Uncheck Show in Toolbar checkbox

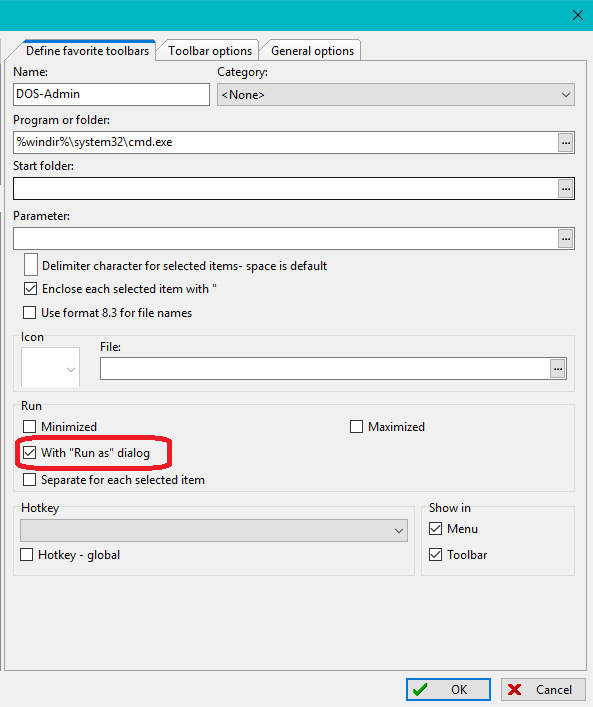click(x=435, y=555)
